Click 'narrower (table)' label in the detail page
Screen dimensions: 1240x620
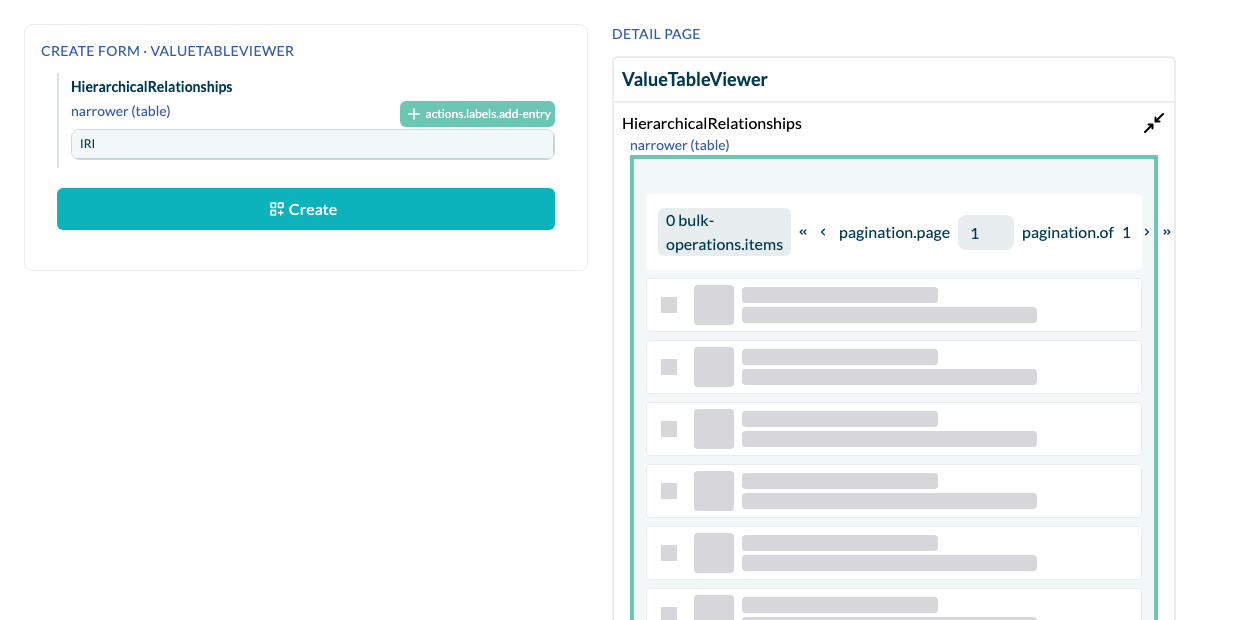tap(680, 145)
